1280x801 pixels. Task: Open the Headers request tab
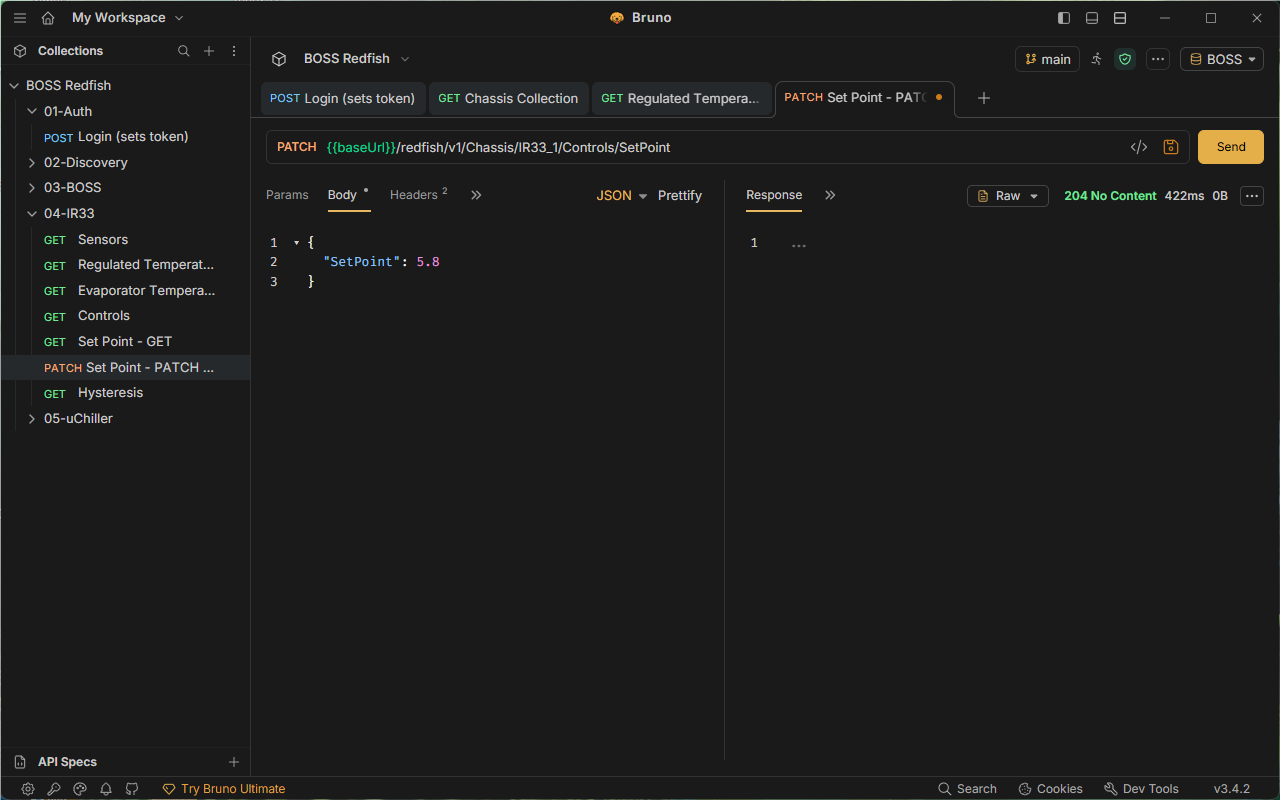419,195
